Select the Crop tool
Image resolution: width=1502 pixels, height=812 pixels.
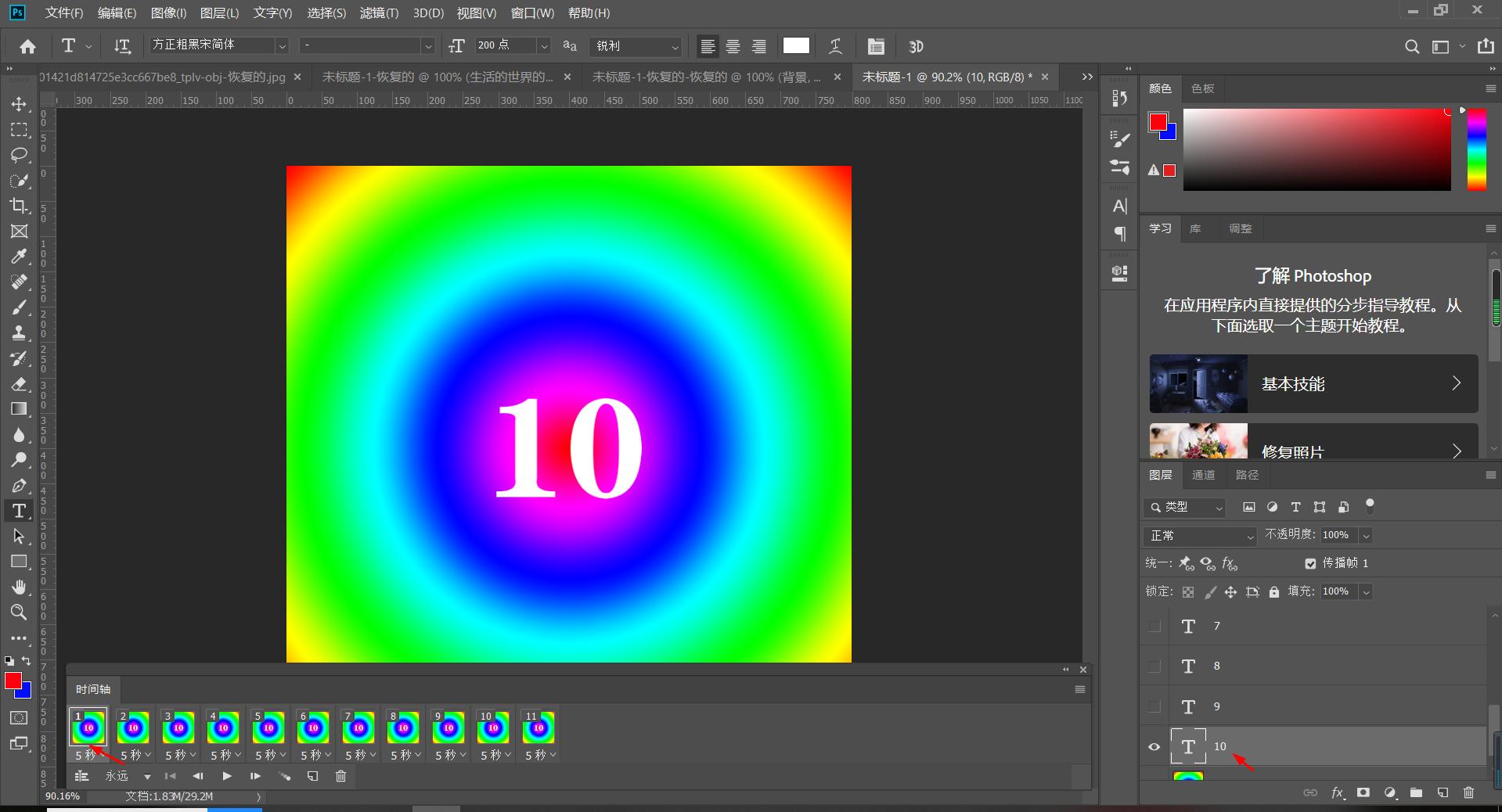click(x=19, y=206)
